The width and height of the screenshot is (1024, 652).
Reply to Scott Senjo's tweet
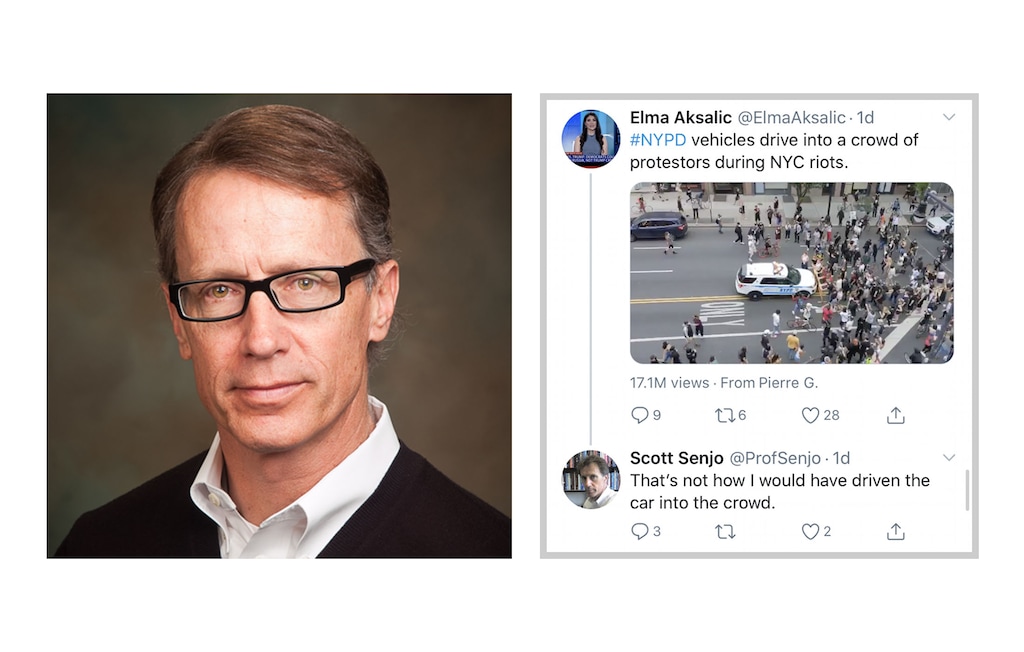[x=640, y=531]
